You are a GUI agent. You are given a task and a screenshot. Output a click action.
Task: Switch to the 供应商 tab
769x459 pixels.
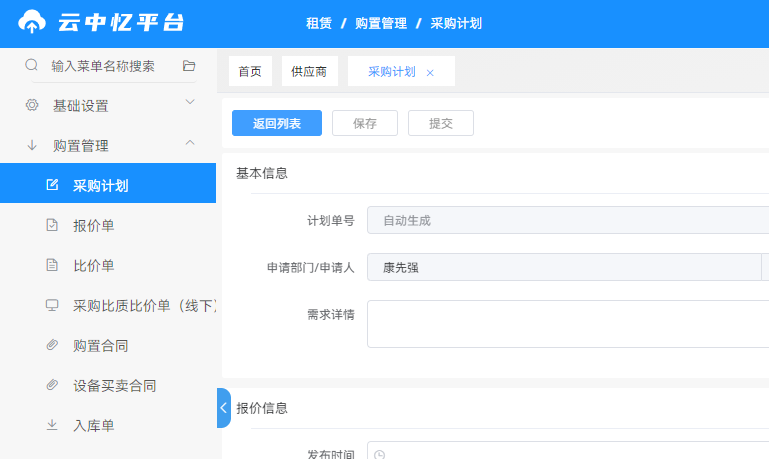tap(309, 72)
